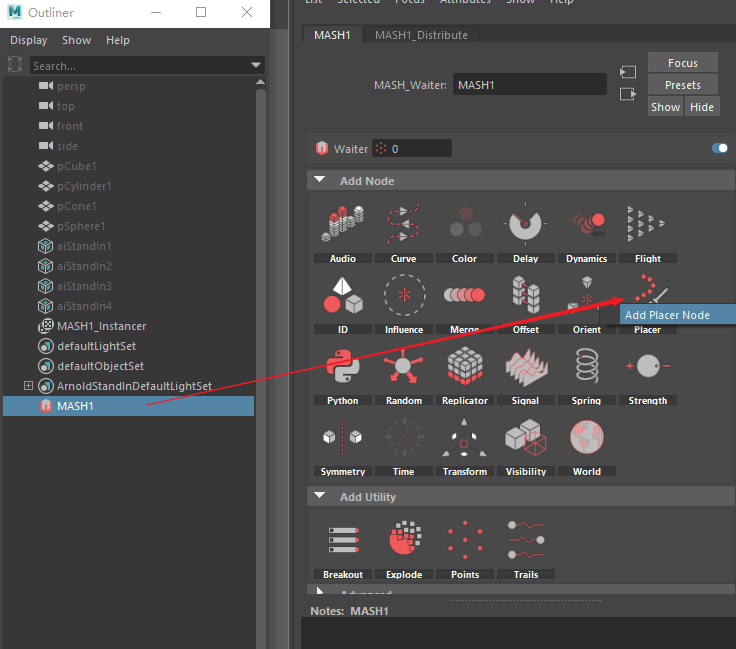Click the load-outputs icon below the inputs icon
Screen dimensions: 736x649
tap(628, 94)
